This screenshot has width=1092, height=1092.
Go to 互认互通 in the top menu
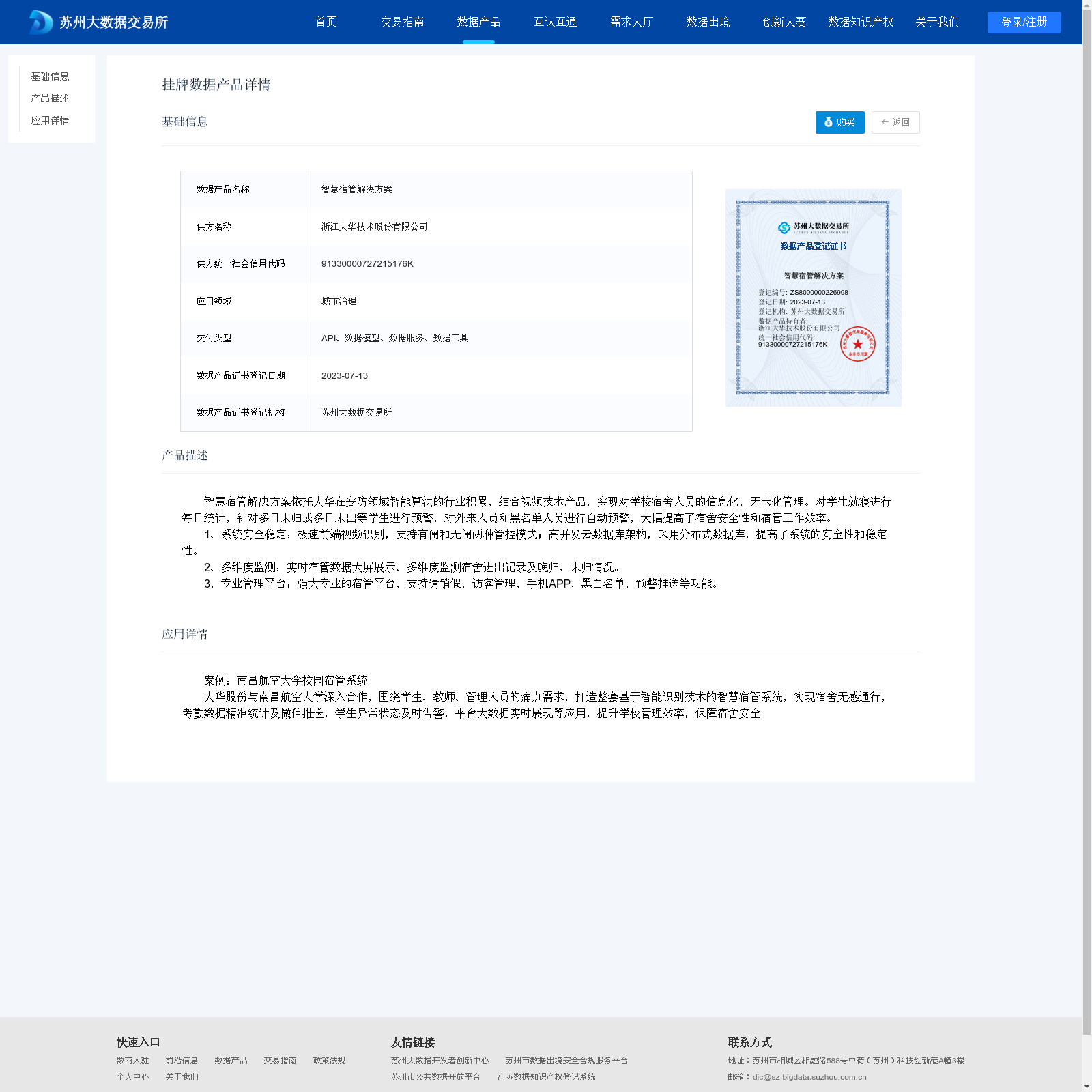[x=555, y=22]
